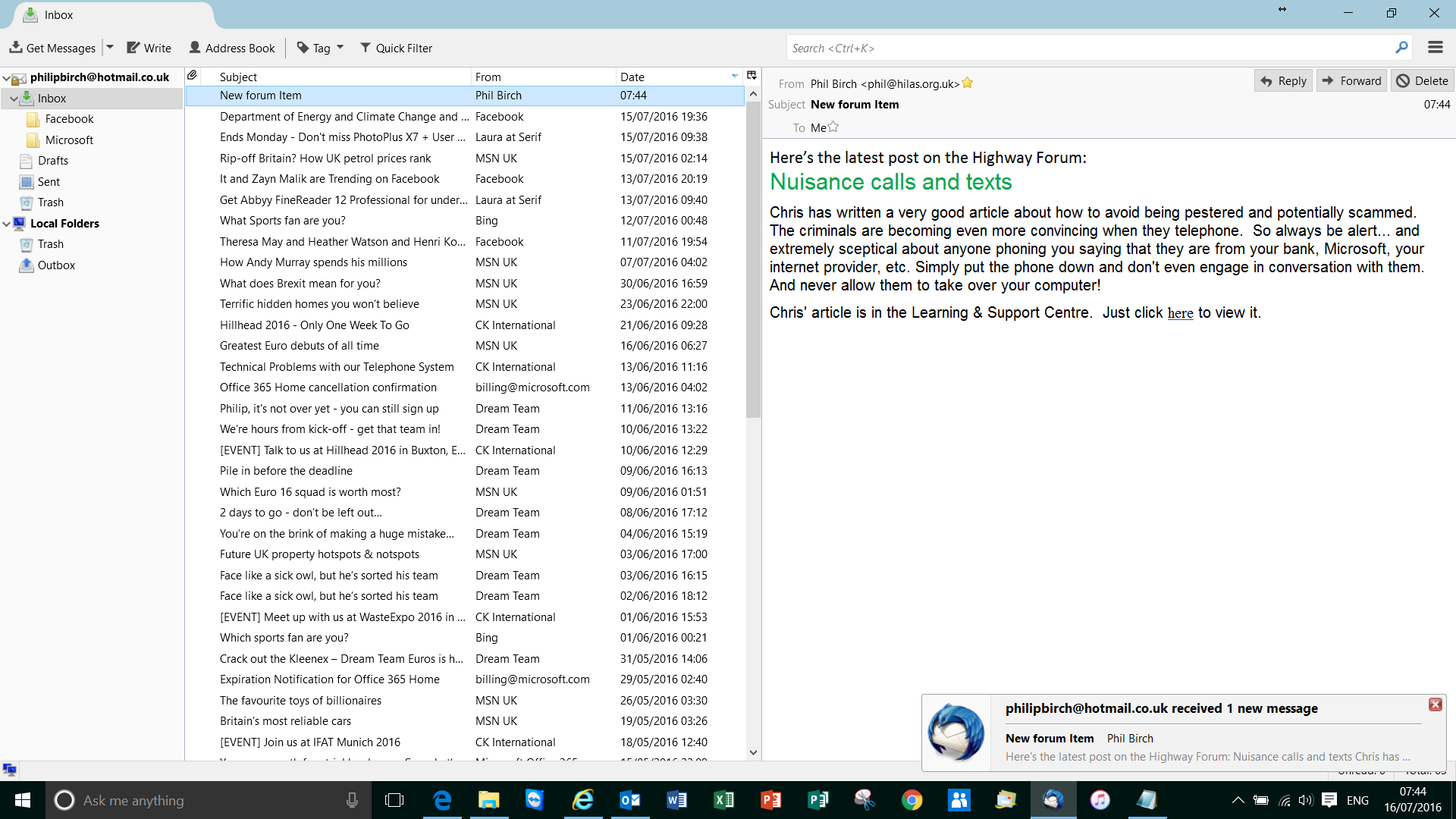Select 'Office 365 Home cancellation confirmation' message

466,388
